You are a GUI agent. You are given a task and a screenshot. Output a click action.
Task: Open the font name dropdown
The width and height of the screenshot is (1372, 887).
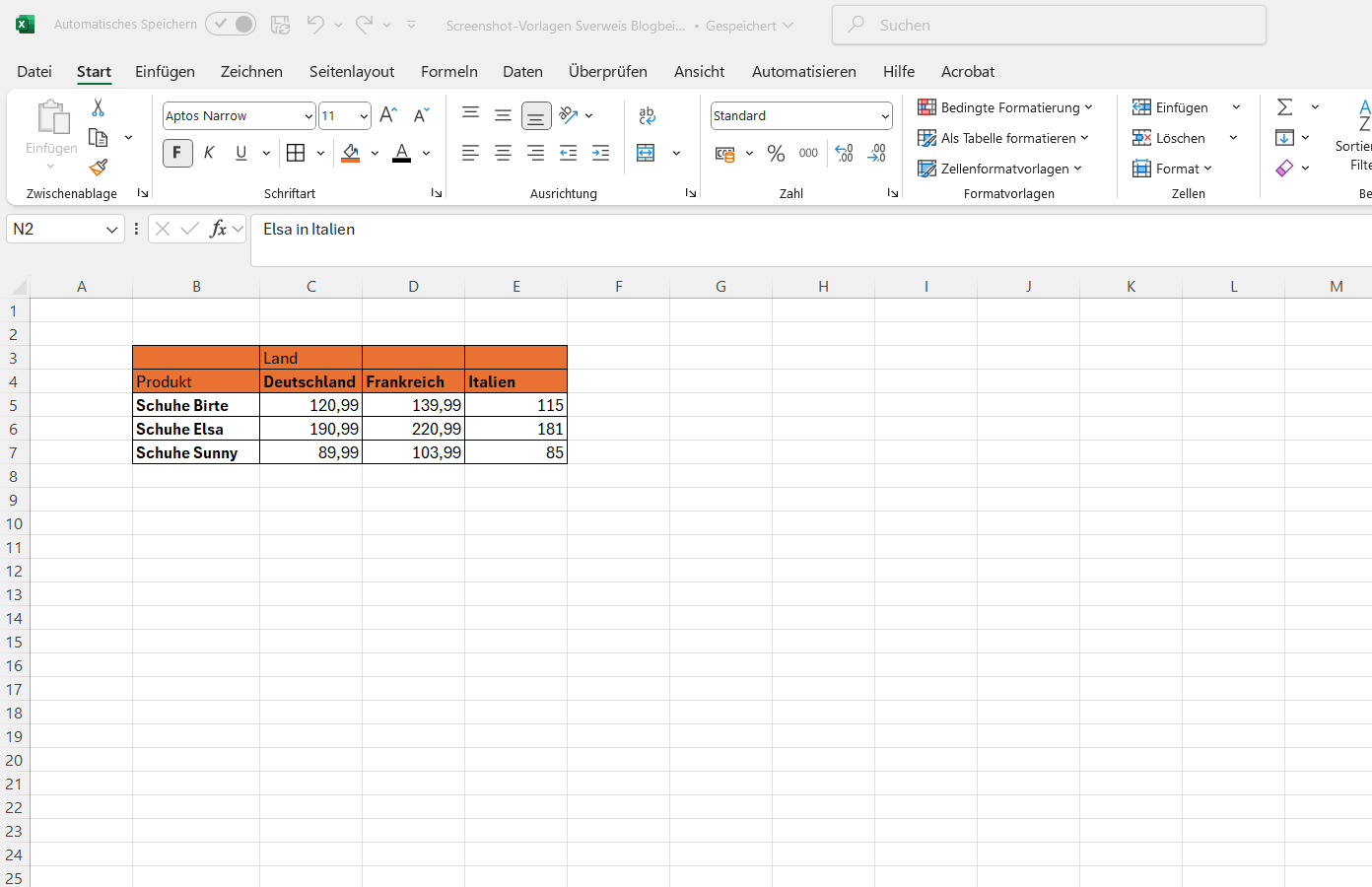click(309, 115)
